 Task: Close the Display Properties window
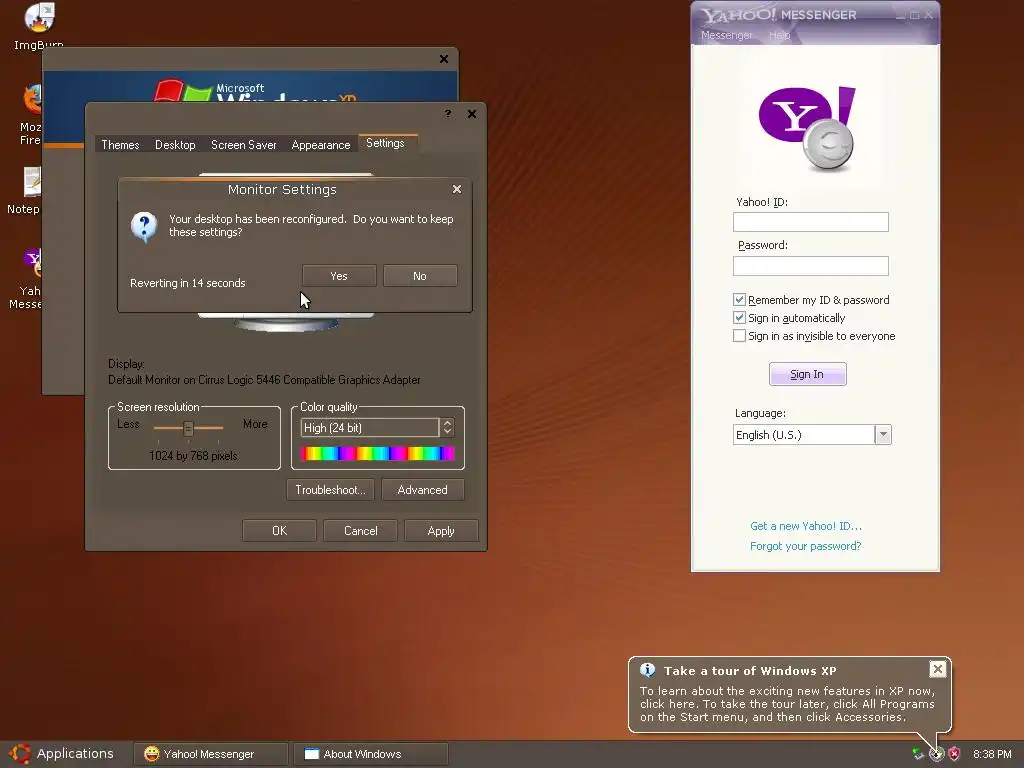(x=472, y=114)
